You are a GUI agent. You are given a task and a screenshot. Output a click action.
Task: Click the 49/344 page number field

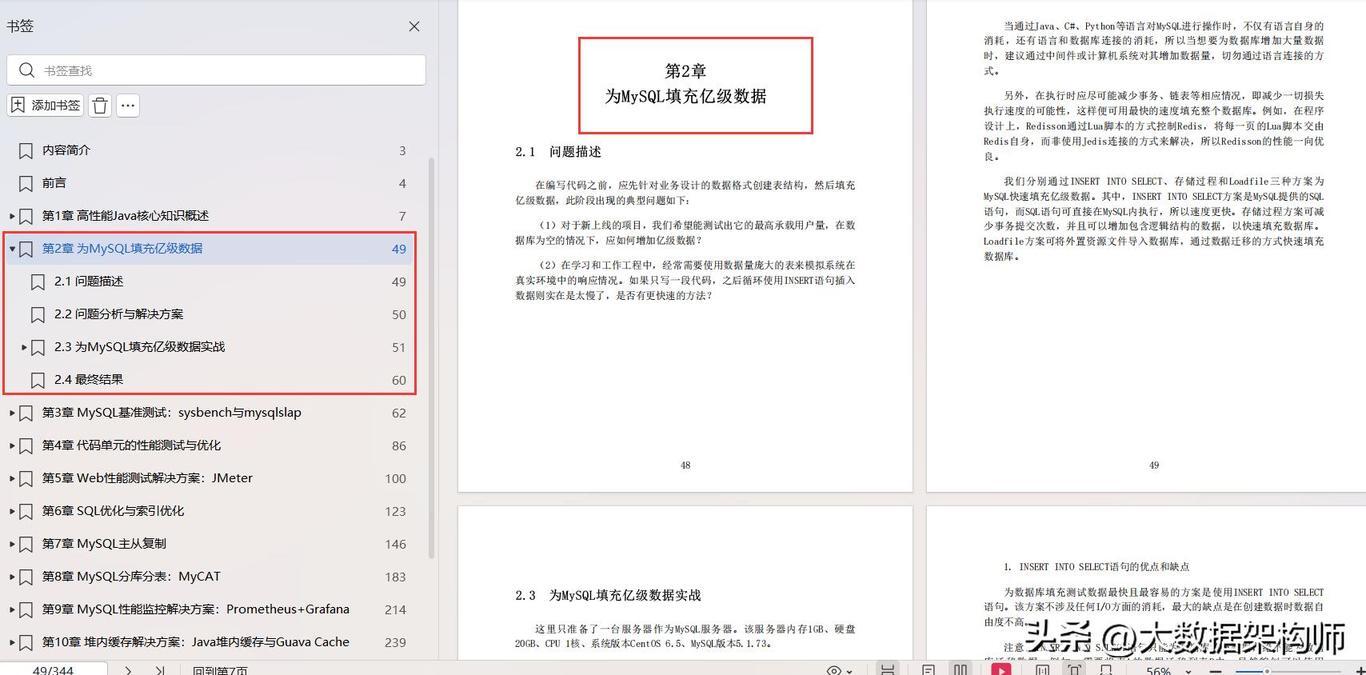pos(53,670)
